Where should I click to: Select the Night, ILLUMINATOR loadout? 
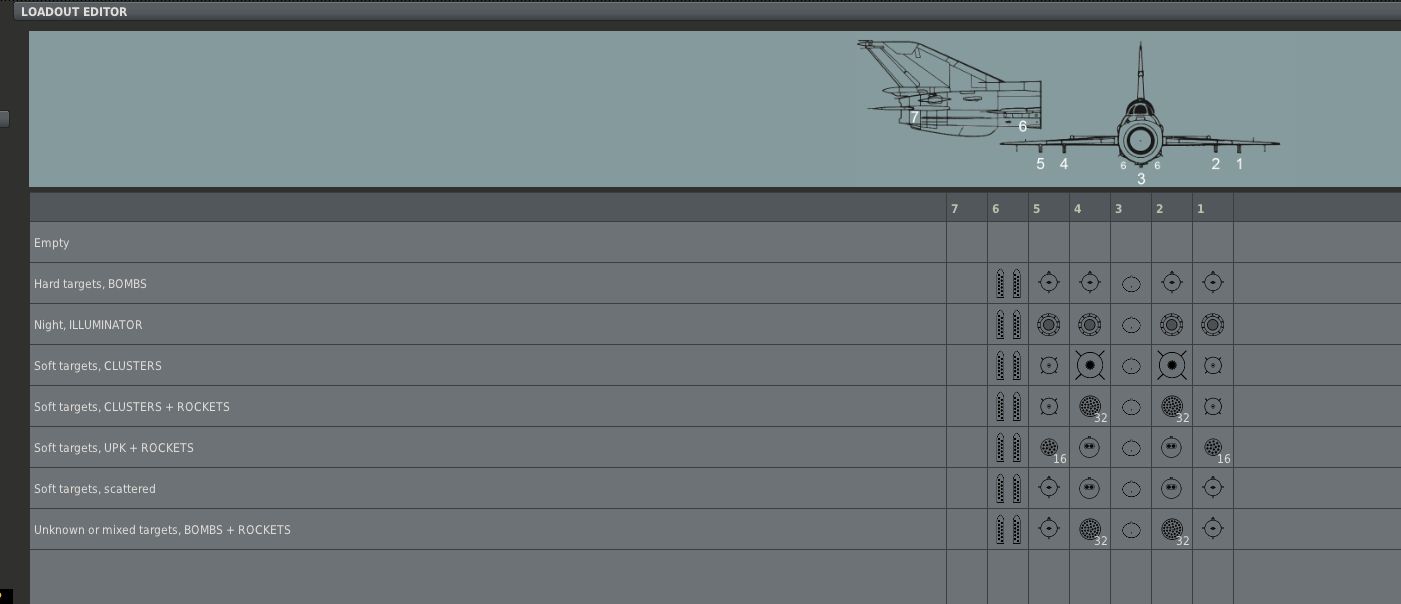click(488, 324)
